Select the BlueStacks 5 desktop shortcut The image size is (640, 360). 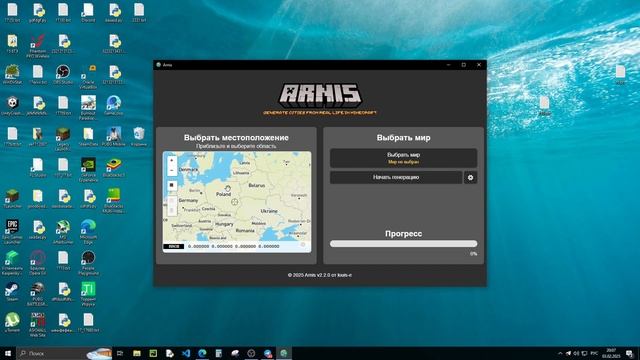pos(113,167)
